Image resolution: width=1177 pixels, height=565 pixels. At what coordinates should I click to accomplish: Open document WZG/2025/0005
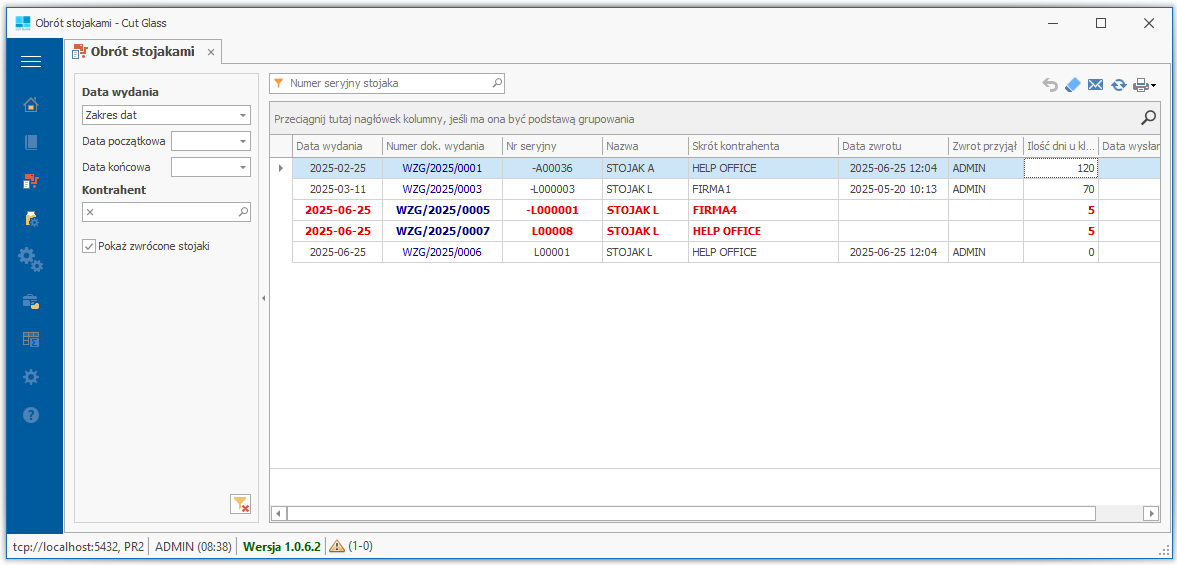click(442, 210)
